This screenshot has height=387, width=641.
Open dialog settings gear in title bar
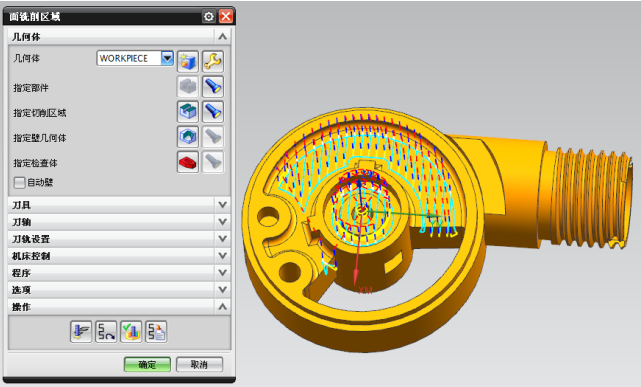208,16
